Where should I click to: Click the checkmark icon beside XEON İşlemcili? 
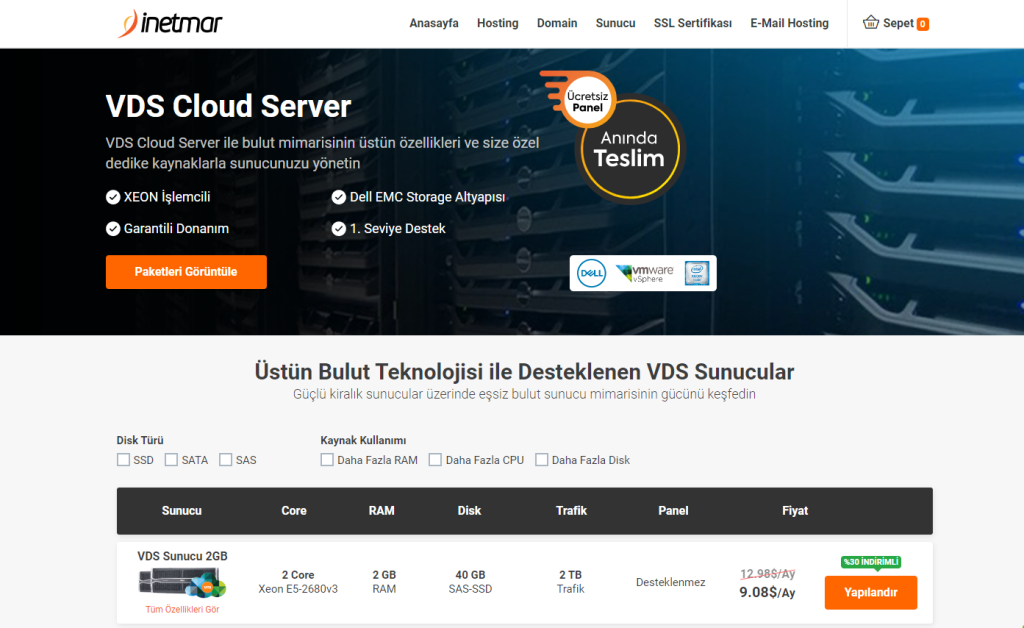(x=113, y=197)
